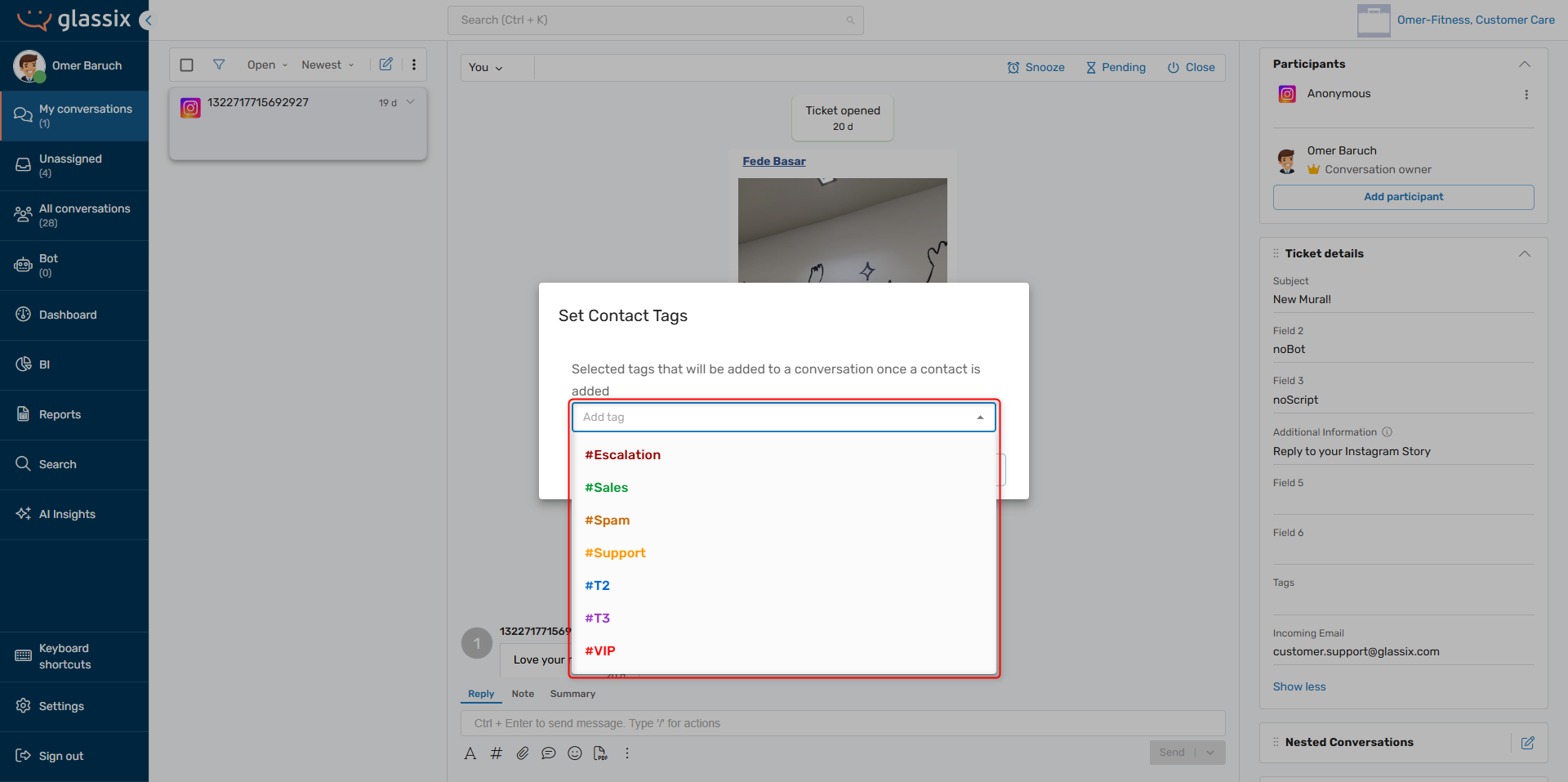Open canned replies chat-bubble icon

(x=549, y=753)
